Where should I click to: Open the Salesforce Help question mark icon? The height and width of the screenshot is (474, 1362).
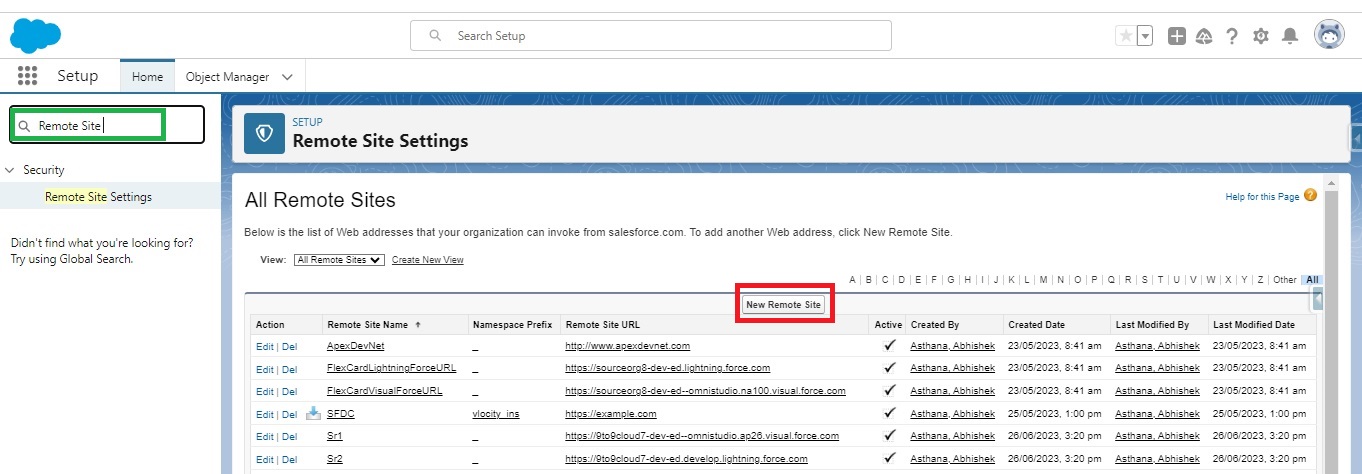tap(1232, 36)
